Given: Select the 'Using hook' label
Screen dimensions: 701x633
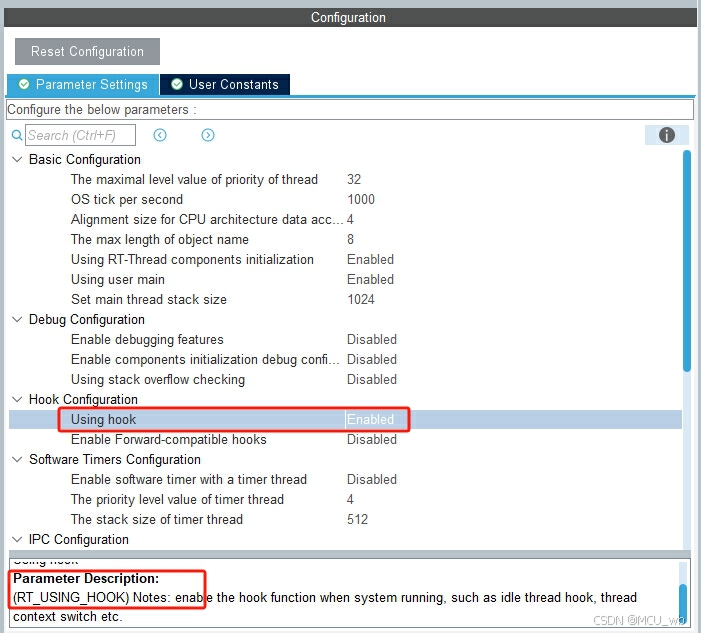Looking at the screenshot, I should pos(103,420).
